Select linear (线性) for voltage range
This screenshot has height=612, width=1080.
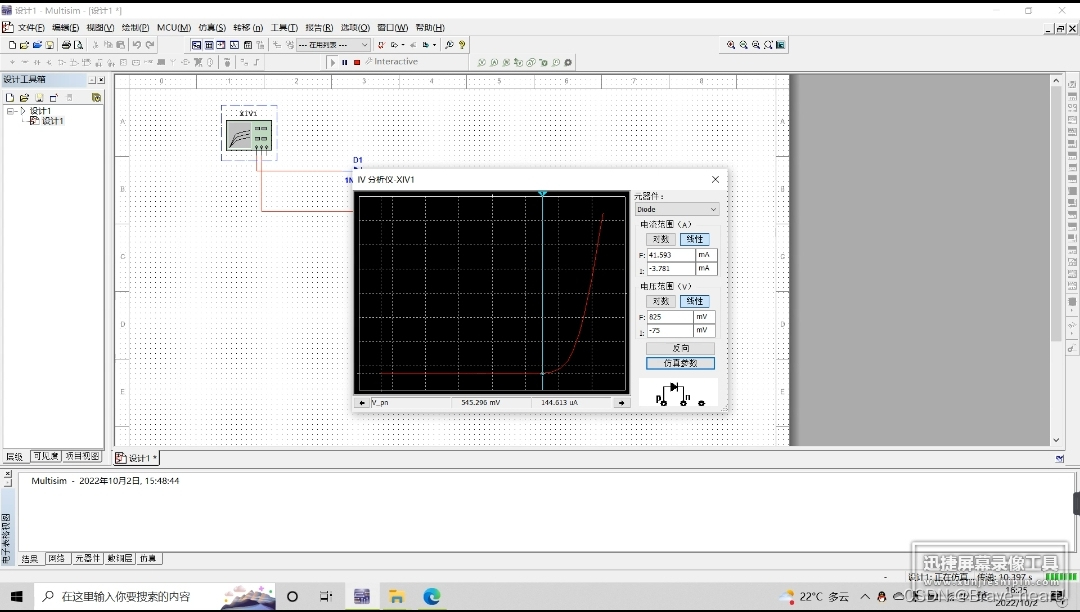pyautogui.click(x=695, y=301)
